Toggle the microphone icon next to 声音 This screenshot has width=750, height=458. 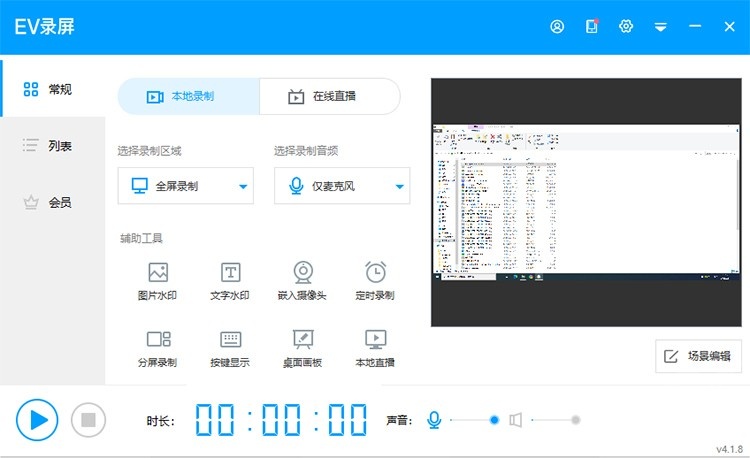(x=434, y=420)
